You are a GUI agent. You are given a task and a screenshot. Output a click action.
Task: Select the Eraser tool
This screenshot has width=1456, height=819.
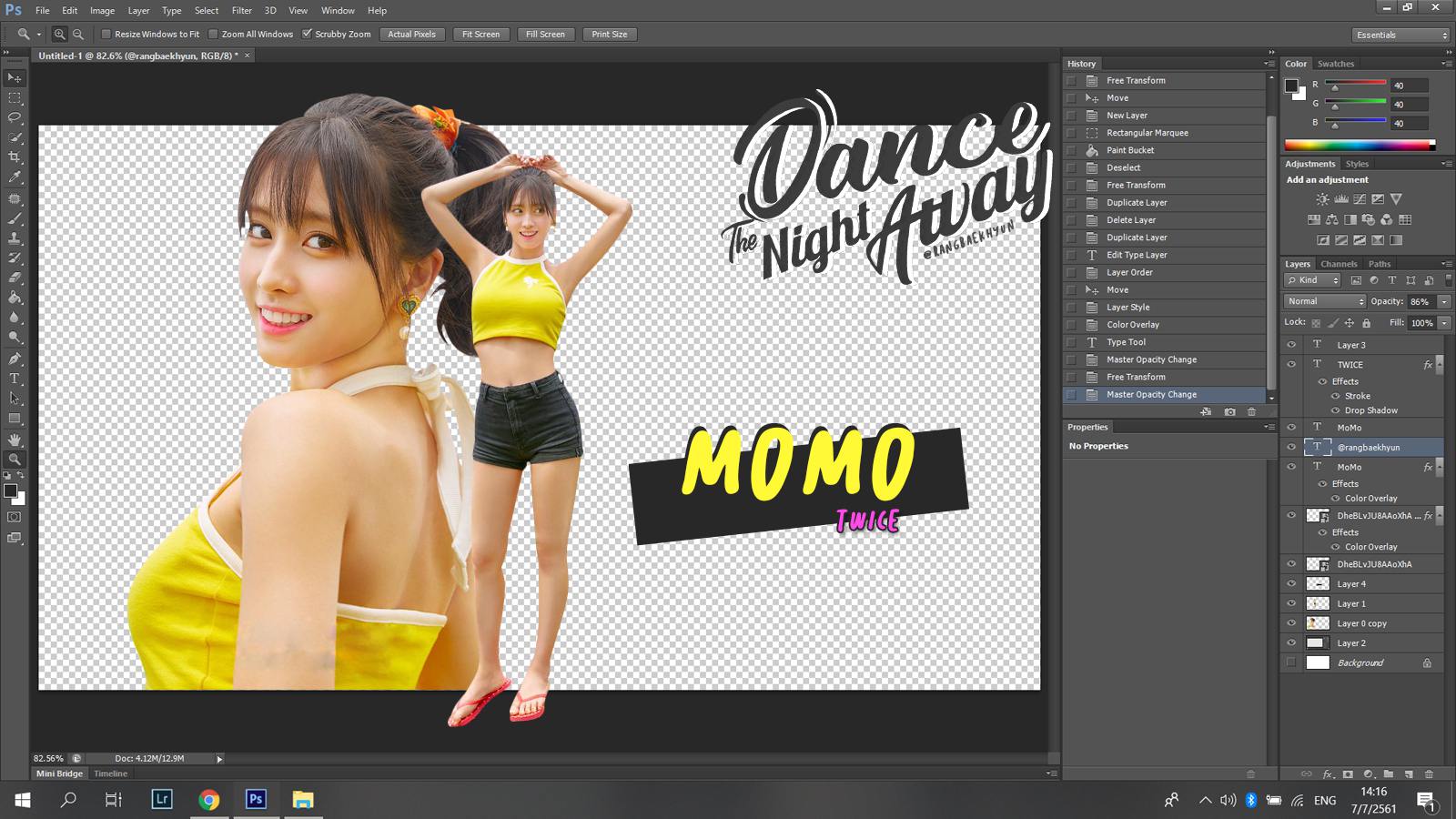15,278
